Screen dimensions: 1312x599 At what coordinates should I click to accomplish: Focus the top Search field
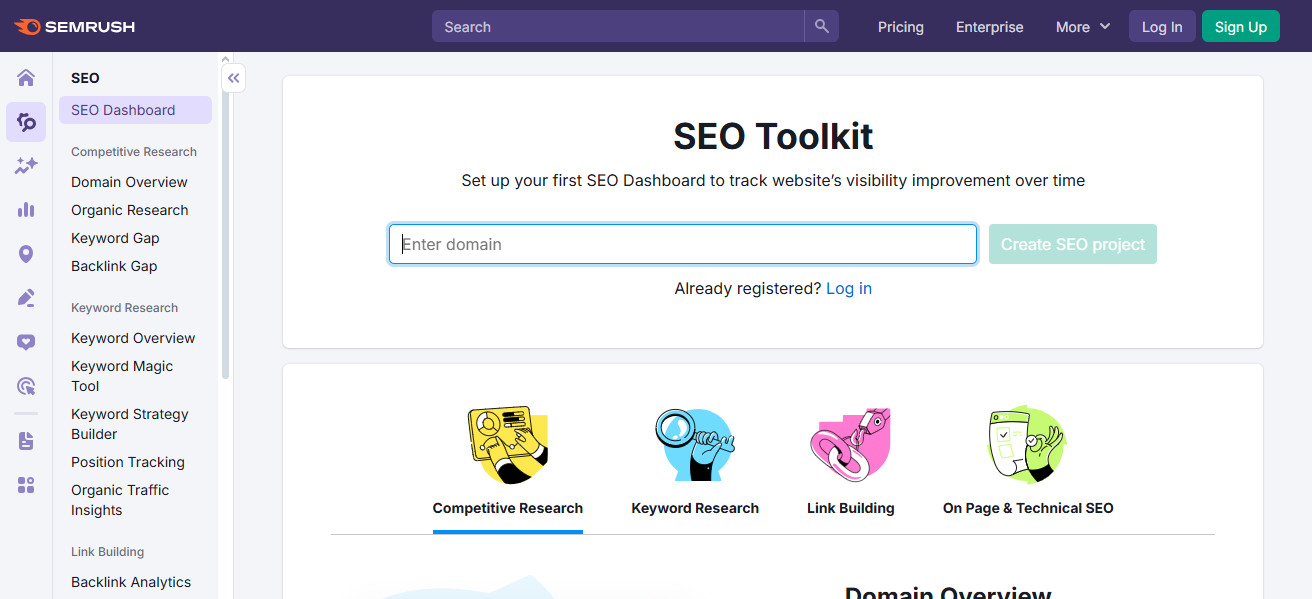pyautogui.click(x=618, y=27)
